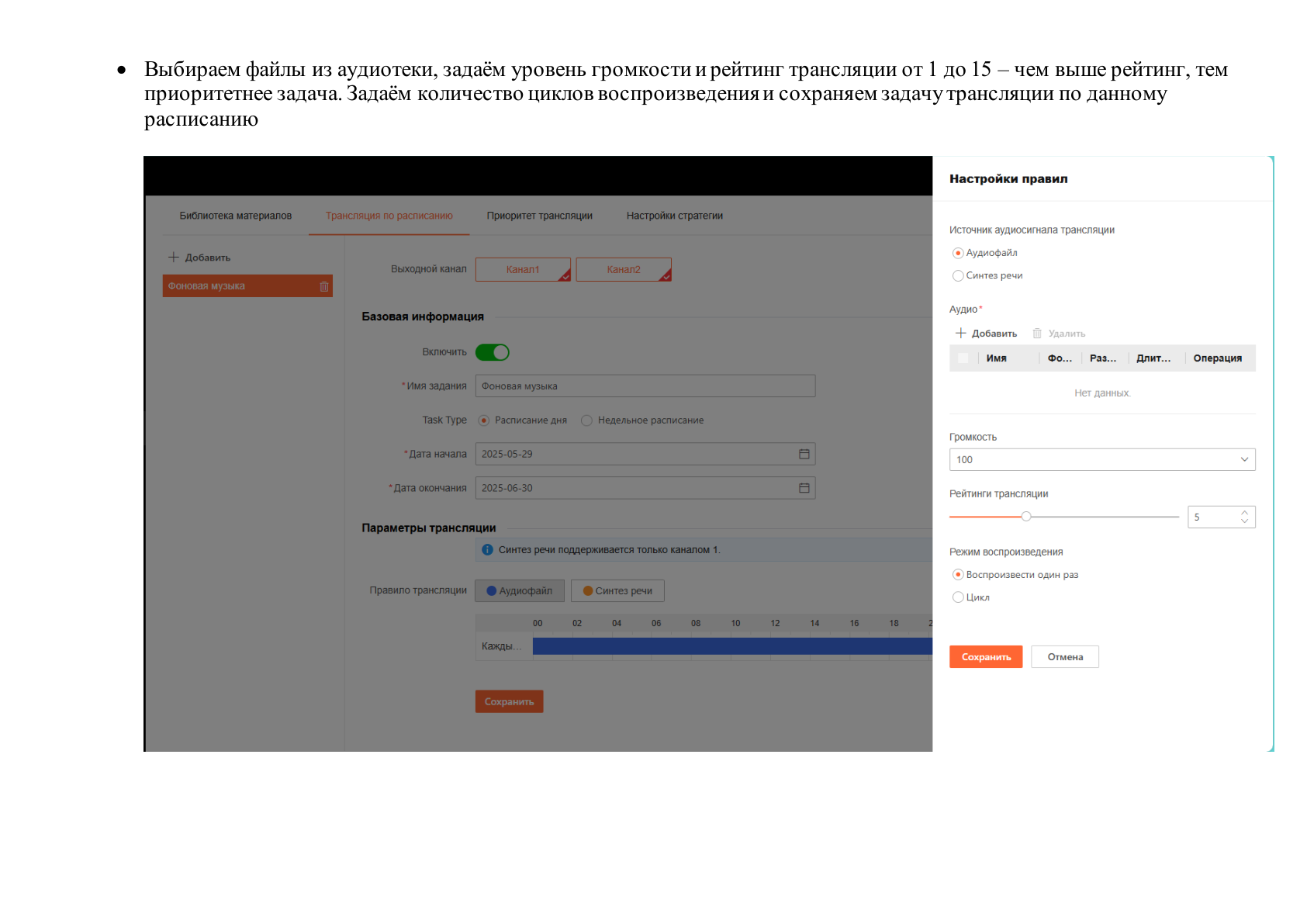Image resolution: width=1307 pixels, height=924 pixels.
Task: Click the Дата начала date field
Action: pyautogui.click(x=645, y=454)
